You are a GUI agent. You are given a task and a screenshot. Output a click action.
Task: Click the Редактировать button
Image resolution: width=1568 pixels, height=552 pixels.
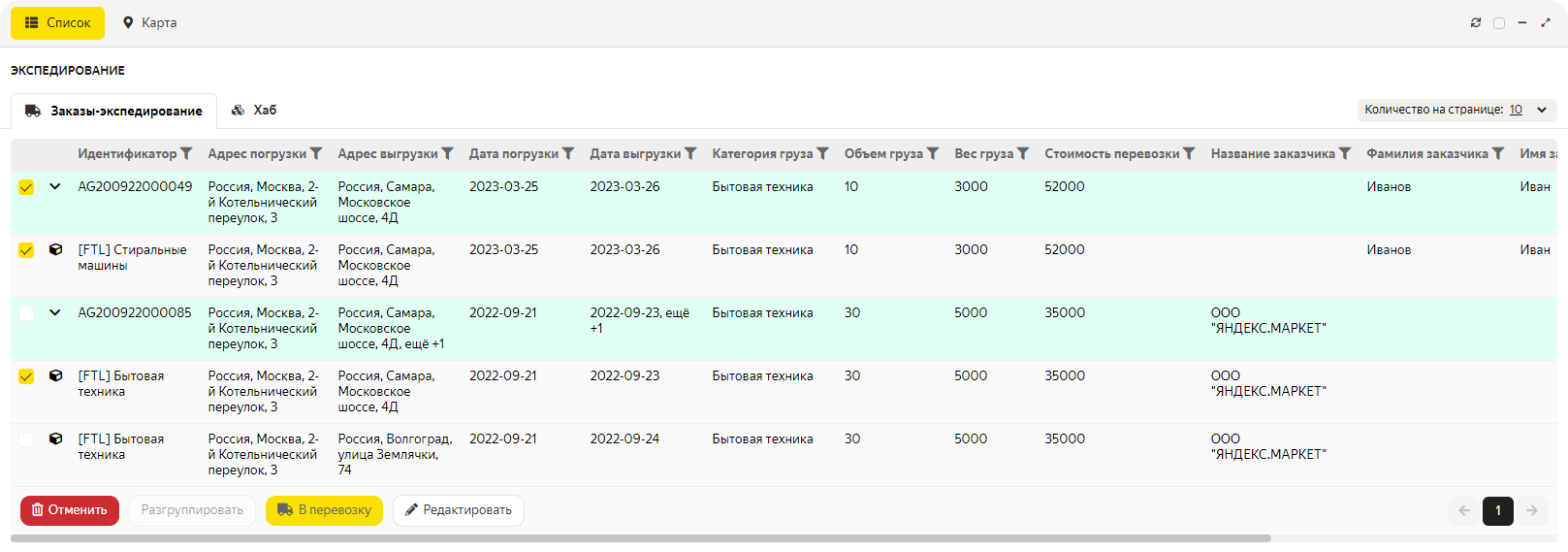coord(458,510)
